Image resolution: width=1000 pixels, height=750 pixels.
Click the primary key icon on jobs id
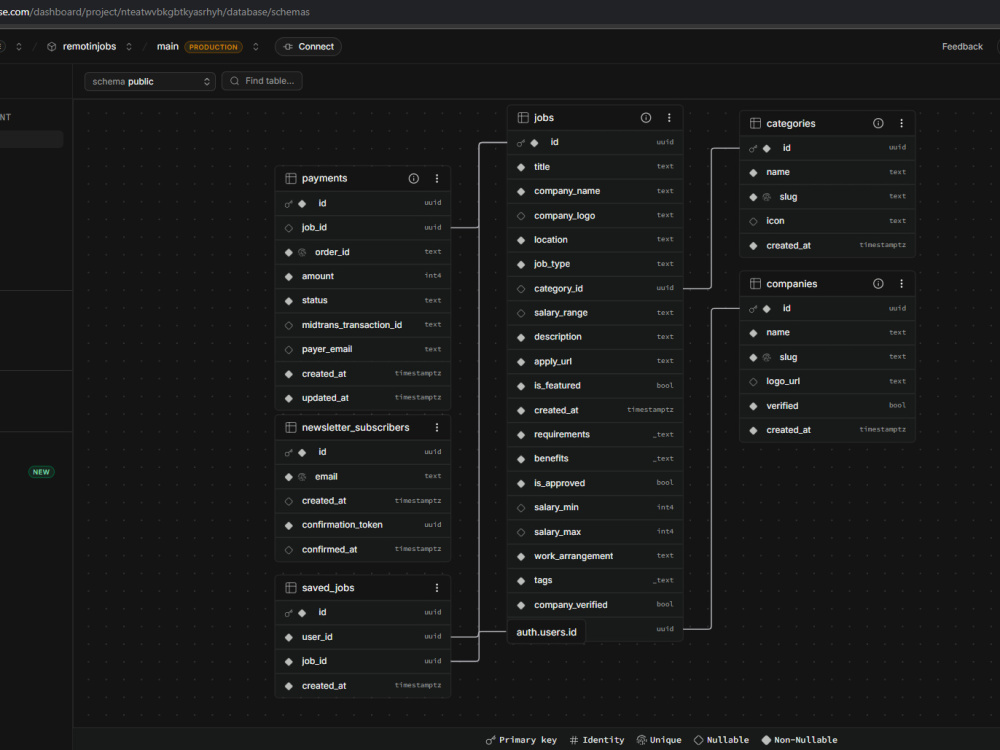(521, 143)
